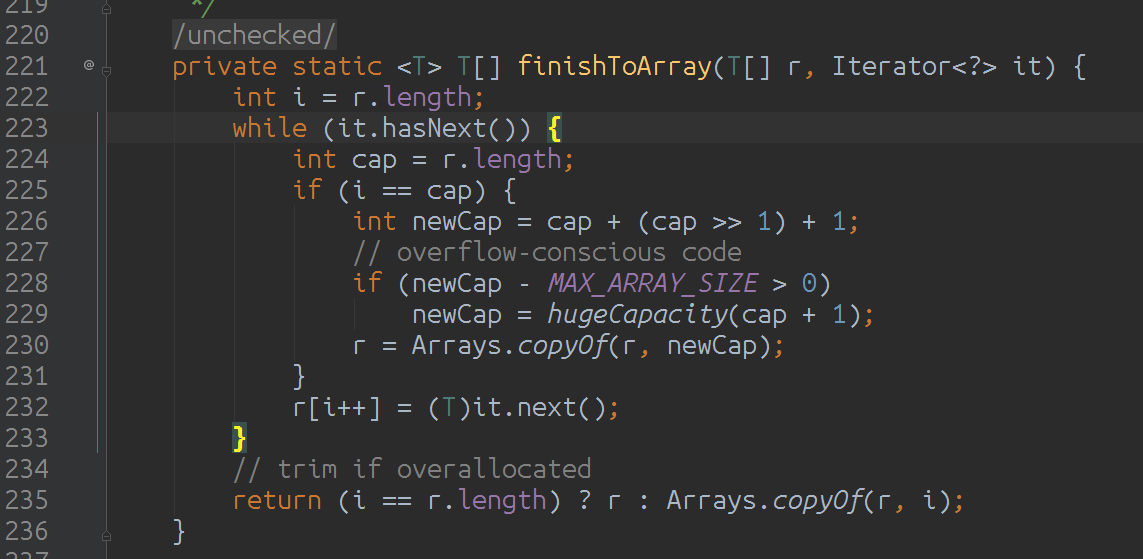Viewport: 1143px width, 559px height.
Task: Click the 'while' keyword
Action: 270,128
